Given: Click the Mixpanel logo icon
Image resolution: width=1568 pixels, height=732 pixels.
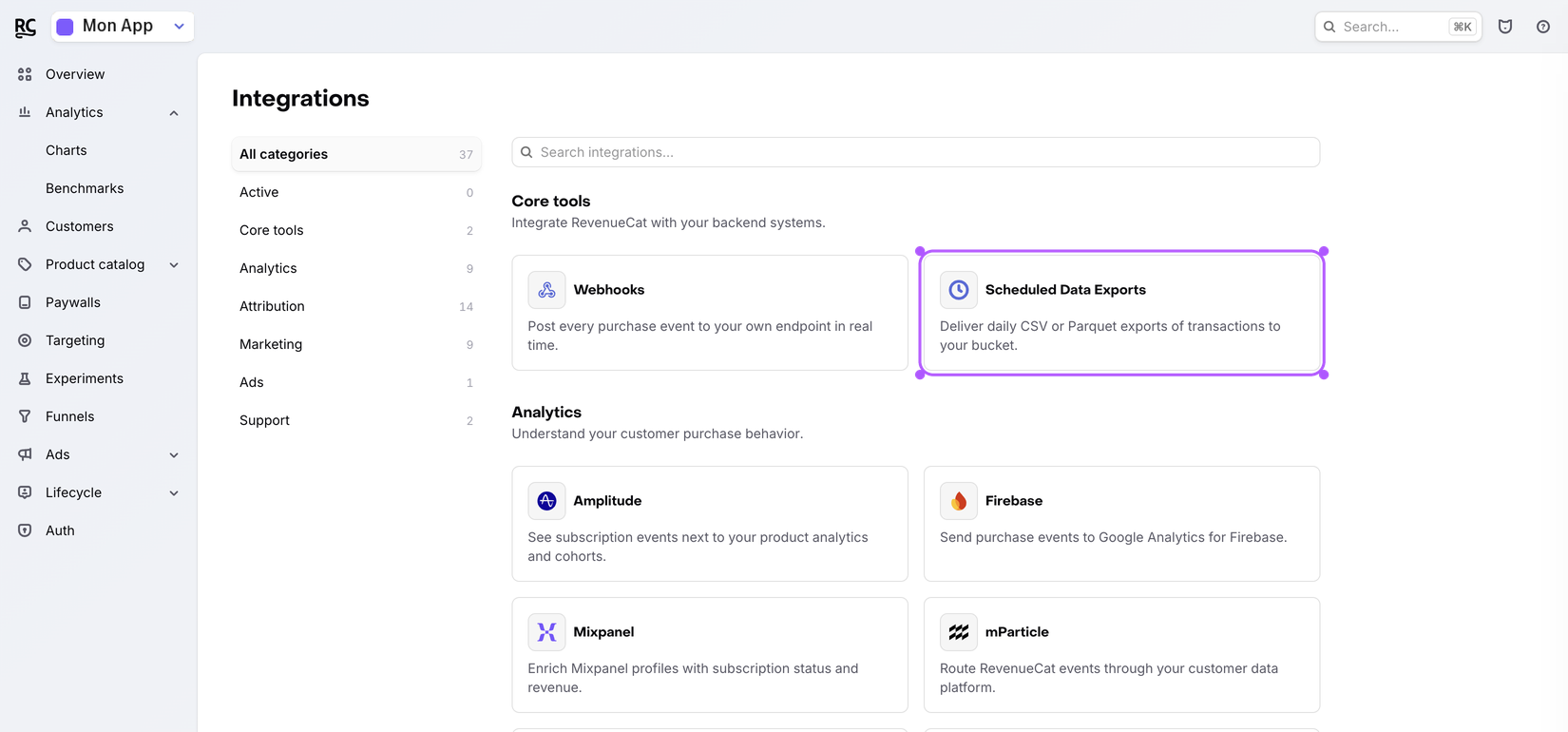Looking at the screenshot, I should [x=546, y=632].
